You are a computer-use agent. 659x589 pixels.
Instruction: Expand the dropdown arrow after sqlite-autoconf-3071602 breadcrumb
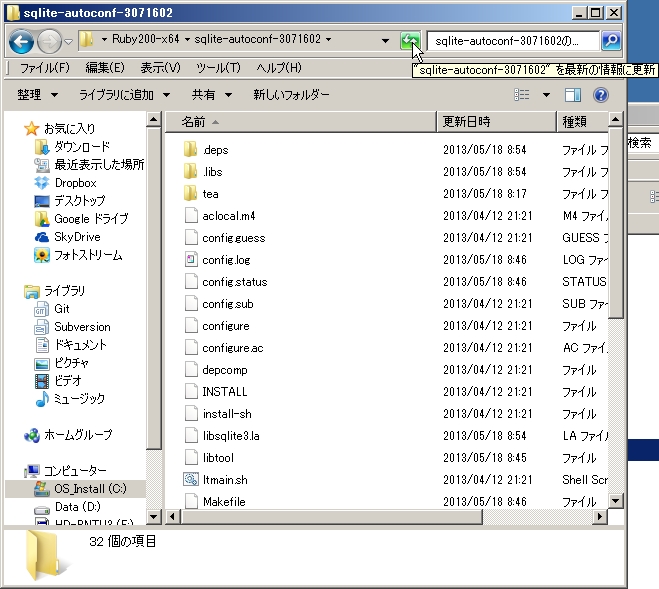coord(328,40)
